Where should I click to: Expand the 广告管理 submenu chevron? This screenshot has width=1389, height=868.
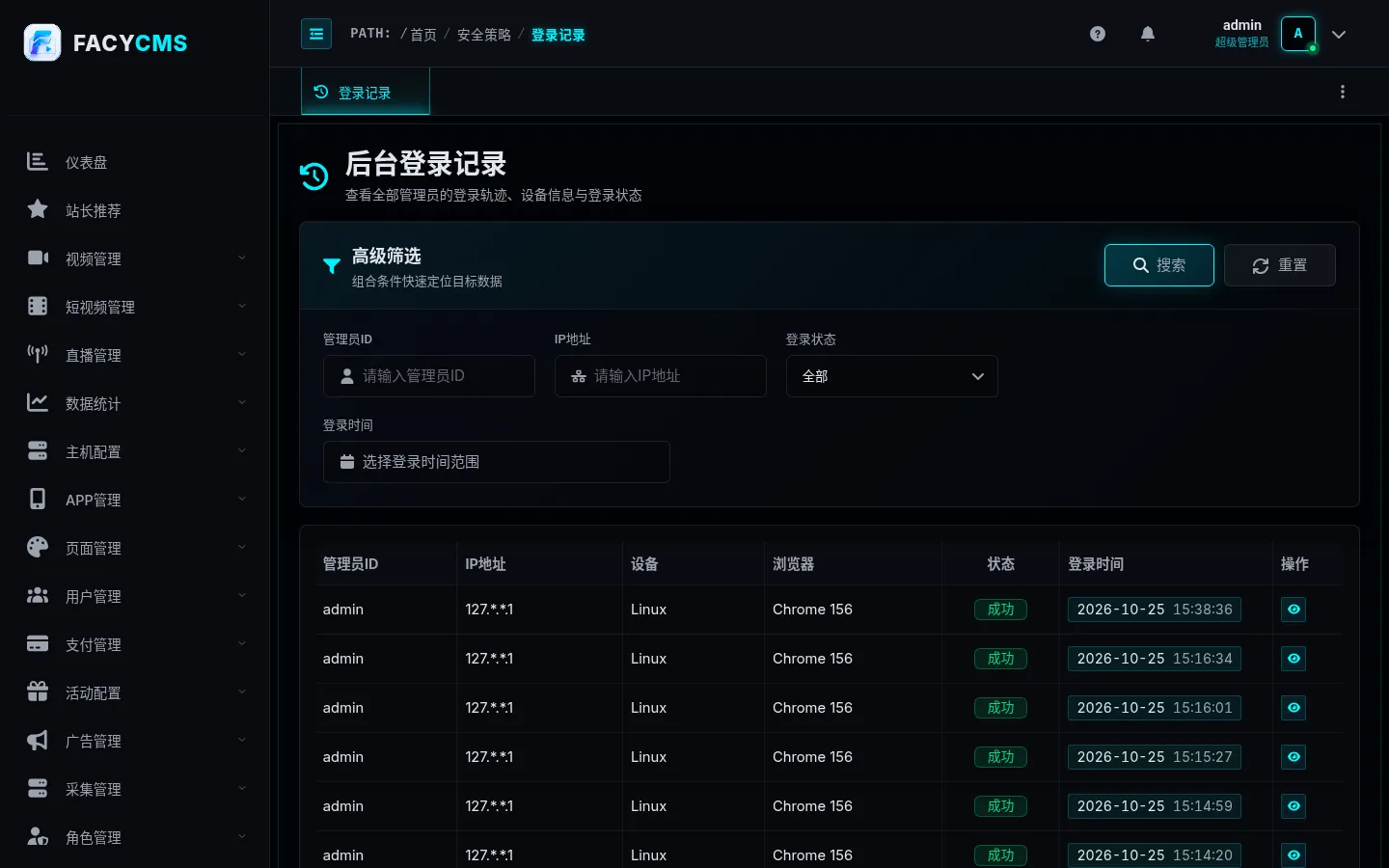click(x=242, y=741)
